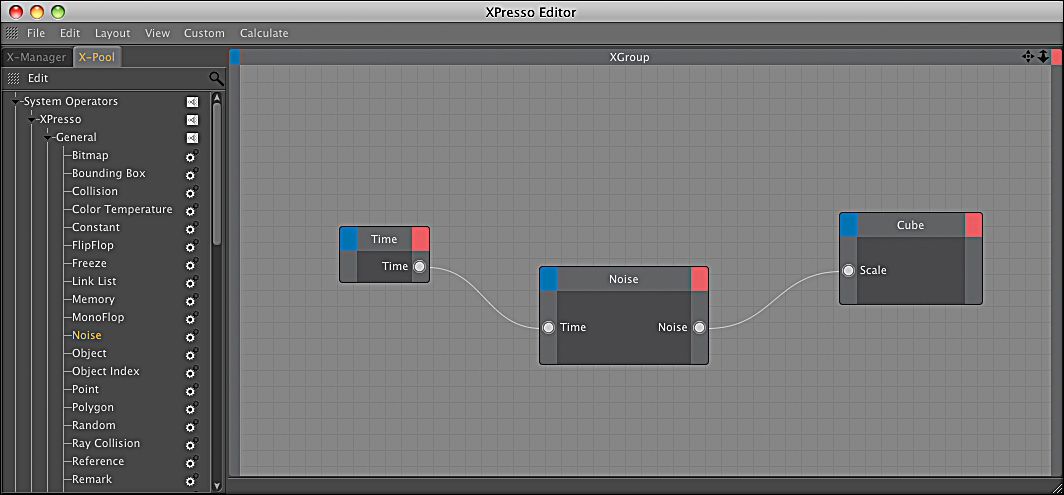The width and height of the screenshot is (1064, 495).
Task: Click the search magnifier icon in X-Pool
Action: (x=216, y=78)
